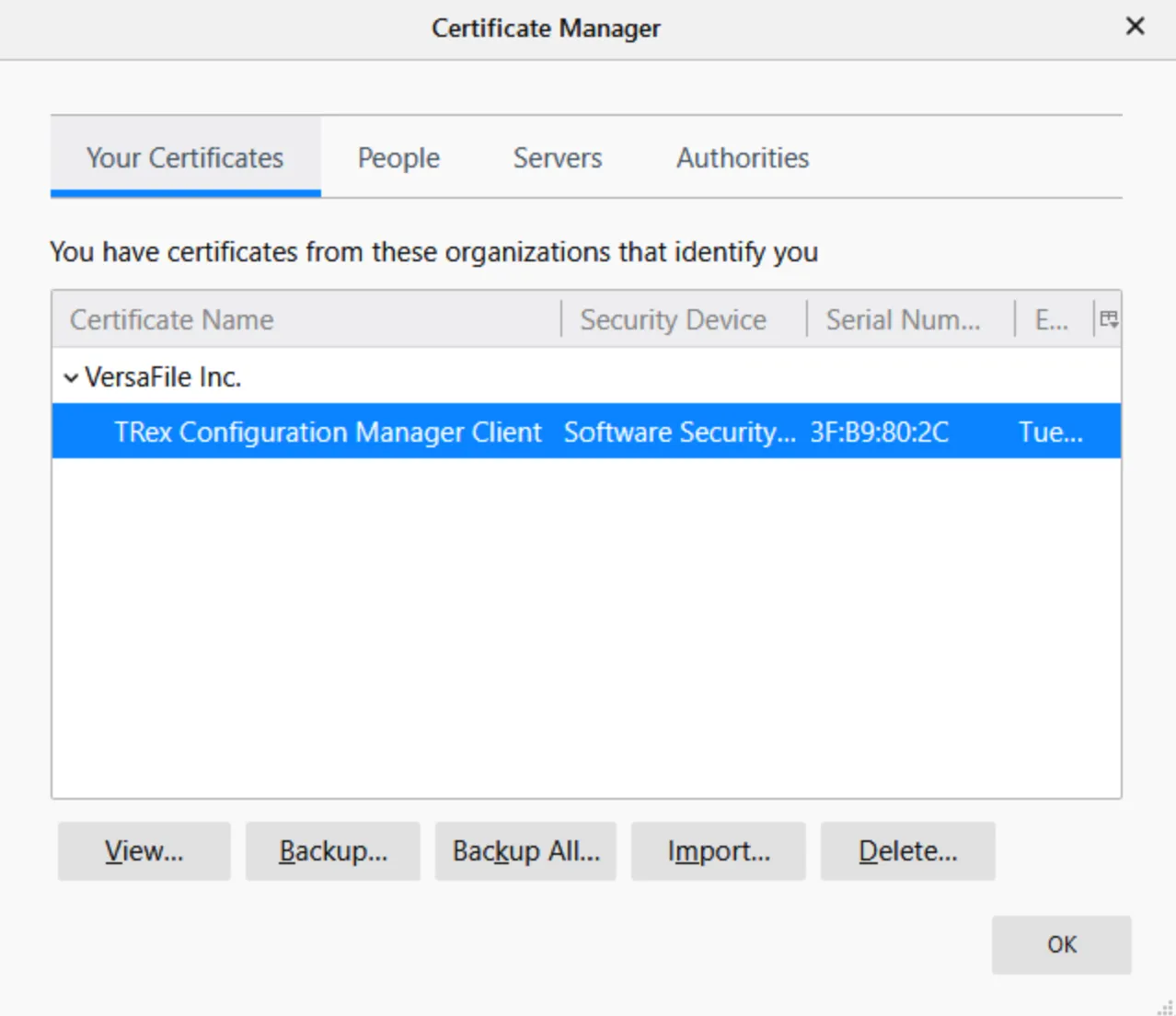Choose Backup All... button
Viewport: 1176px width, 1016px height.
click(x=525, y=851)
